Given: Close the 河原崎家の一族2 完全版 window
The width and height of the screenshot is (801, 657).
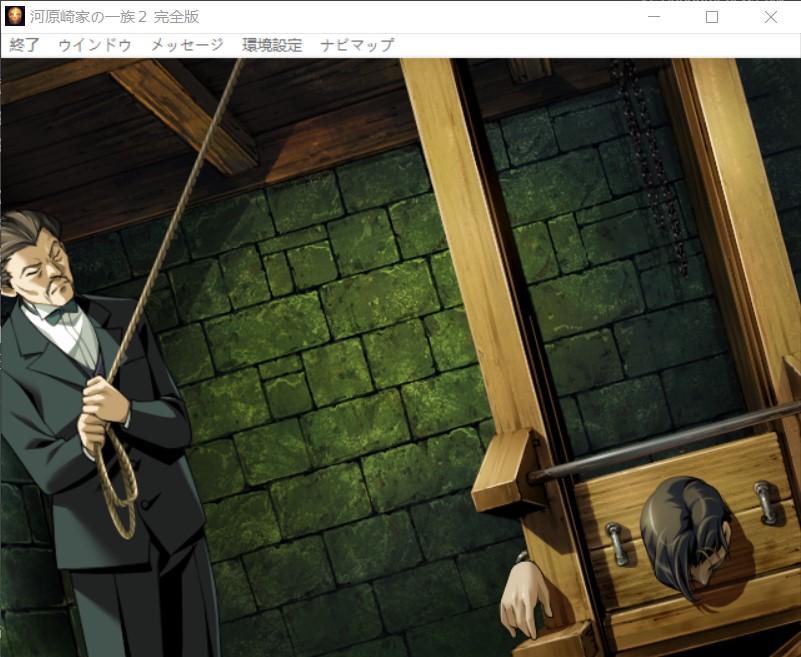Looking at the screenshot, I should pyautogui.click(x=770, y=17).
